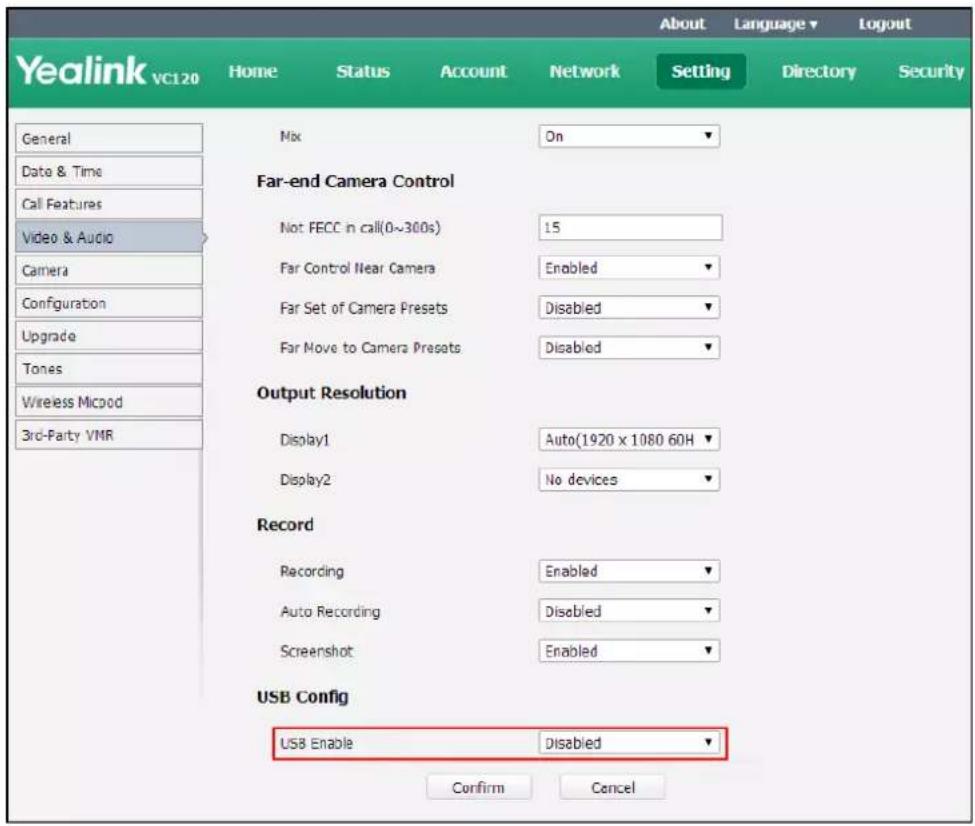Click the Far-end Camera Control heading
Screen dimensions: 975x826
(355, 182)
